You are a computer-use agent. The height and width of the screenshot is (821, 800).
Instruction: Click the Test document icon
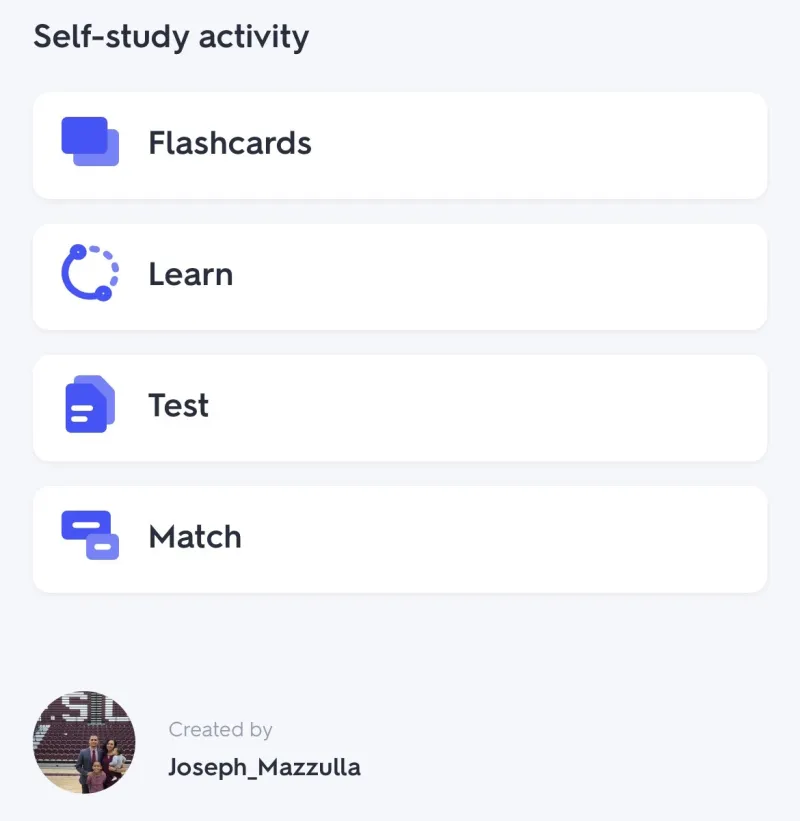click(x=90, y=404)
